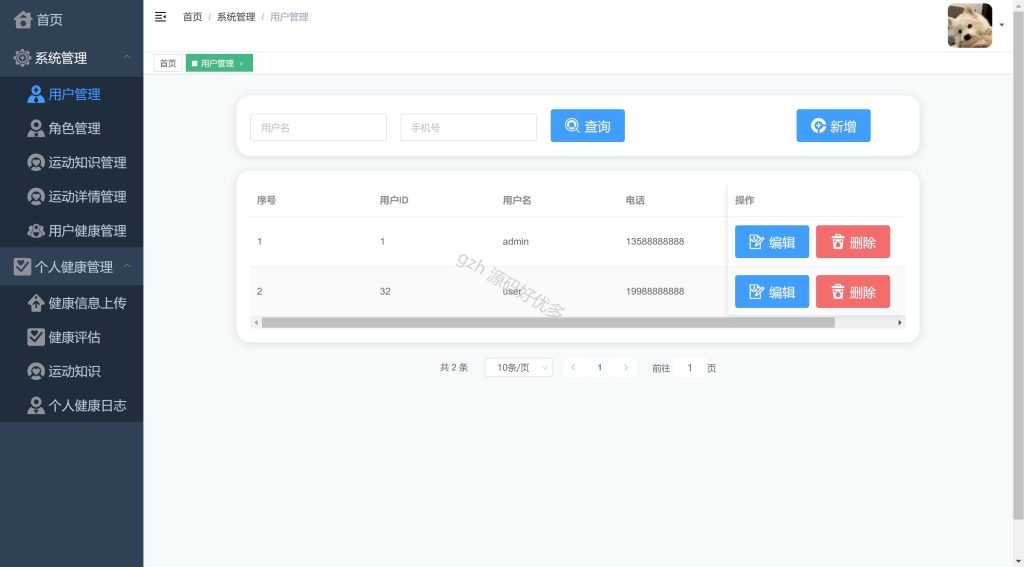The image size is (1024, 567).
Task: Click 删除 for the admin row
Action: click(853, 242)
